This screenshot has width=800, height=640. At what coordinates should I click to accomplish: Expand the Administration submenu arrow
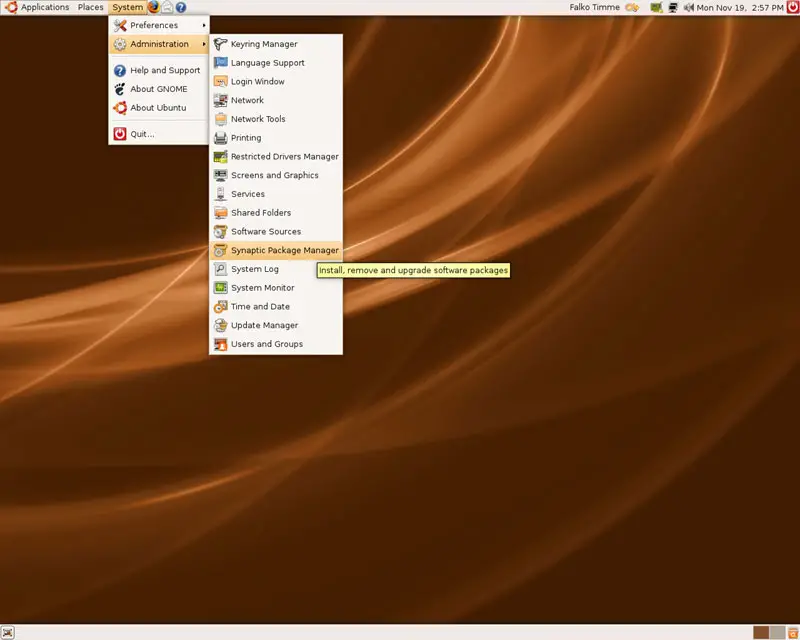tap(204, 44)
